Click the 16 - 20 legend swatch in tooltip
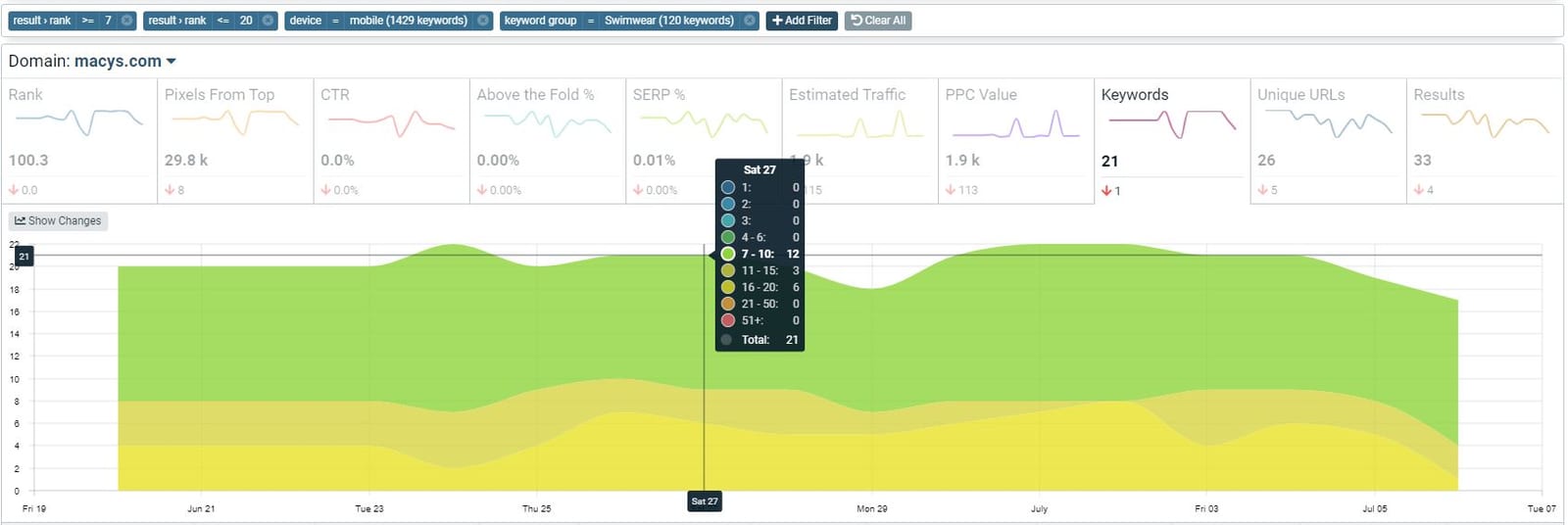Screen dimensions: 1568x525 pos(728,287)
